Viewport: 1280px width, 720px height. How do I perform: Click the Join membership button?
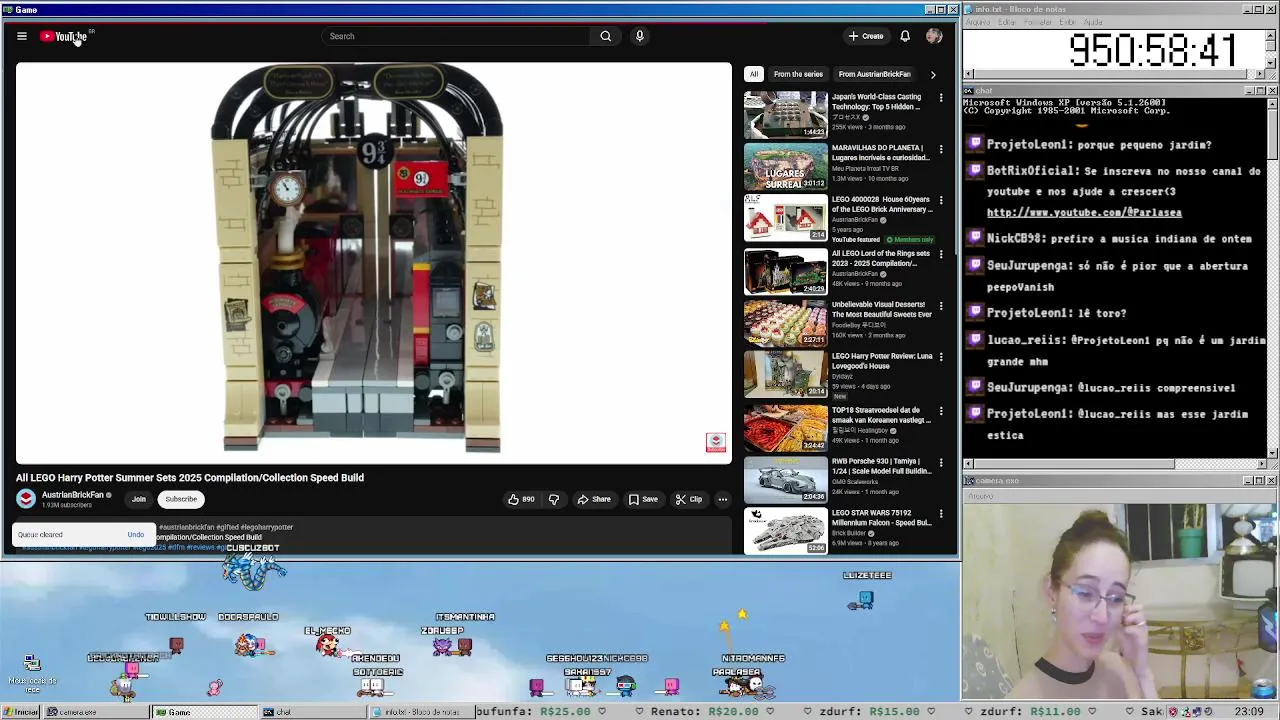pos(139,499)
